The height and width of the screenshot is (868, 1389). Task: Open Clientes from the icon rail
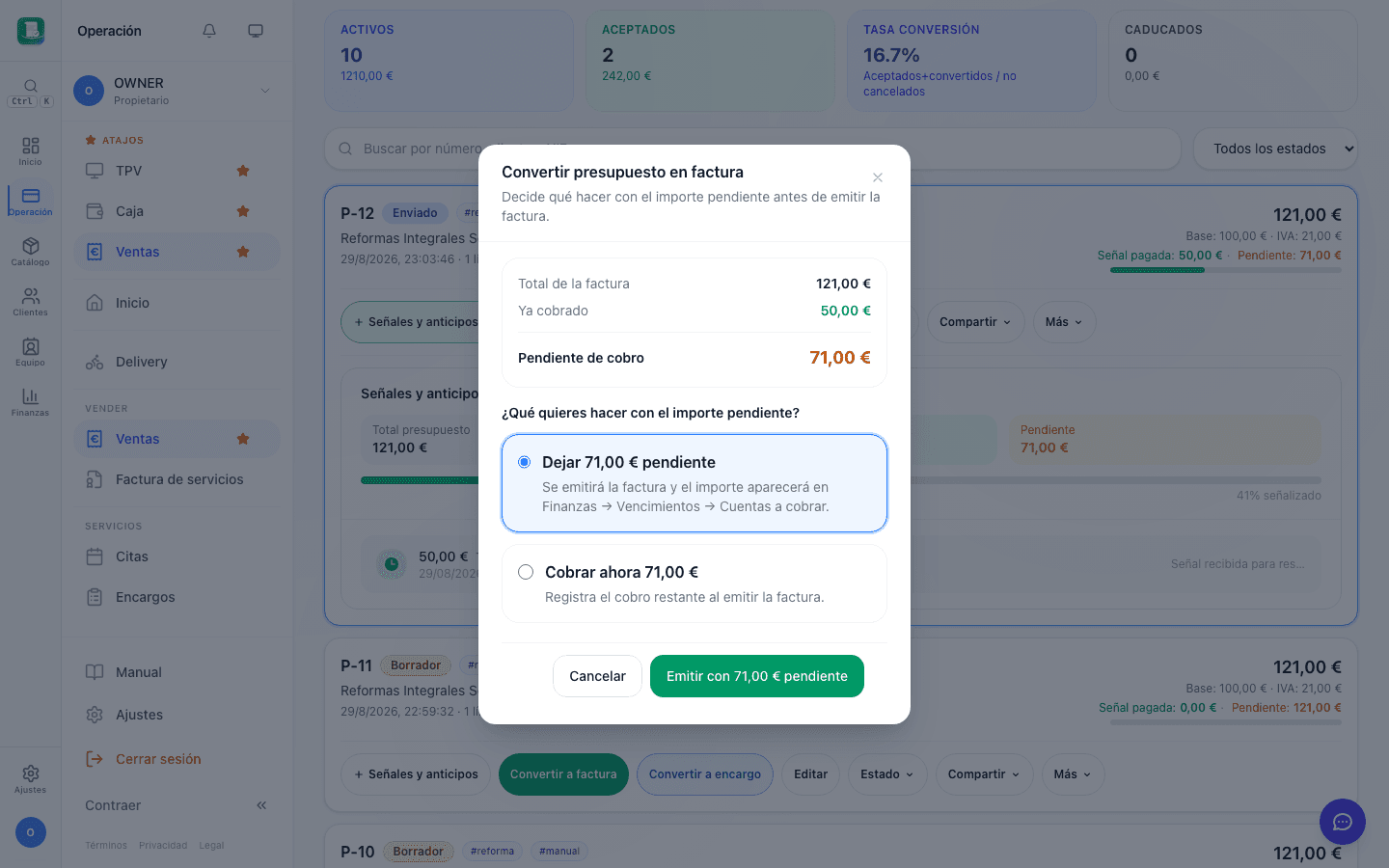coord(31,302)
